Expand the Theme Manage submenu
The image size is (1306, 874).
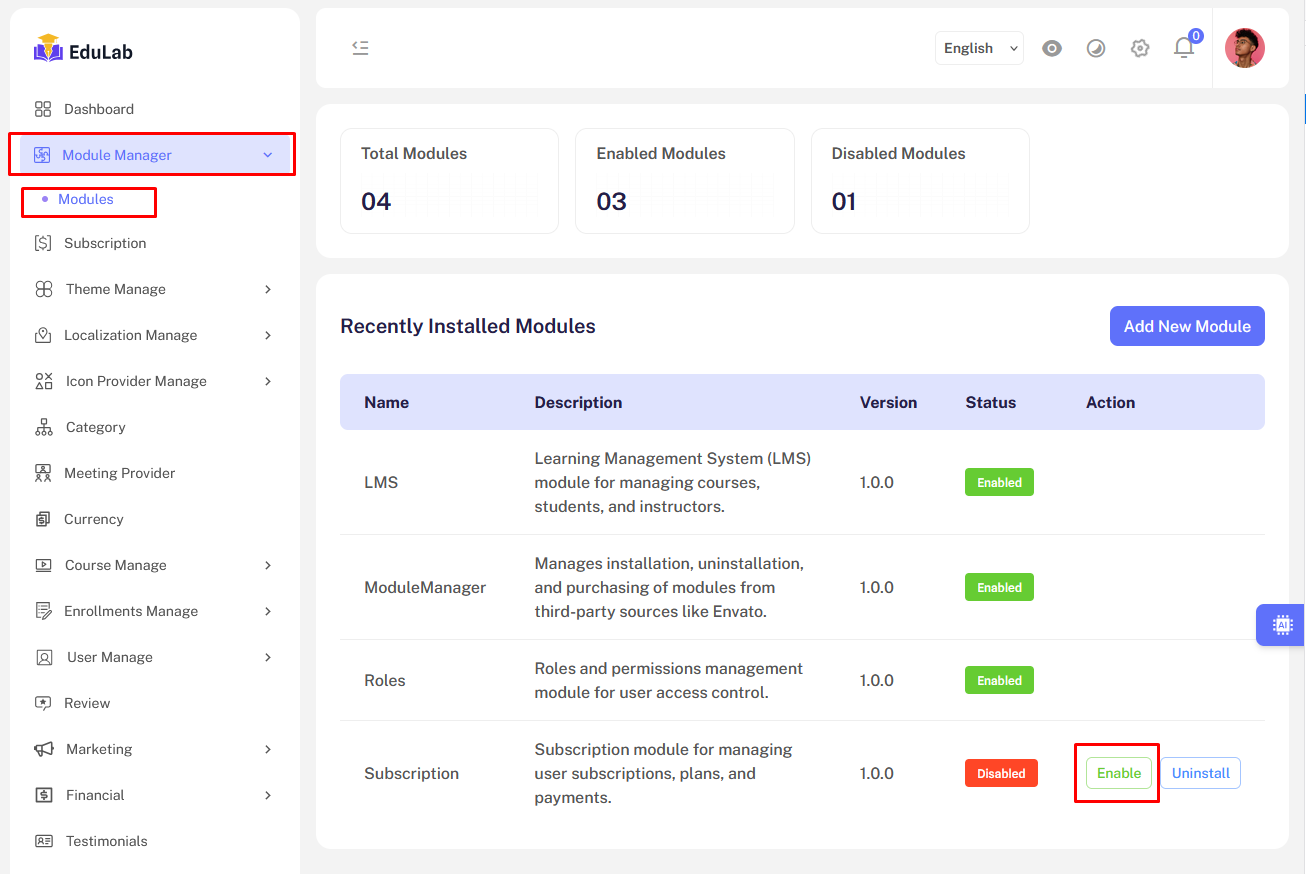pyautogui.click(x=267, y=289)
